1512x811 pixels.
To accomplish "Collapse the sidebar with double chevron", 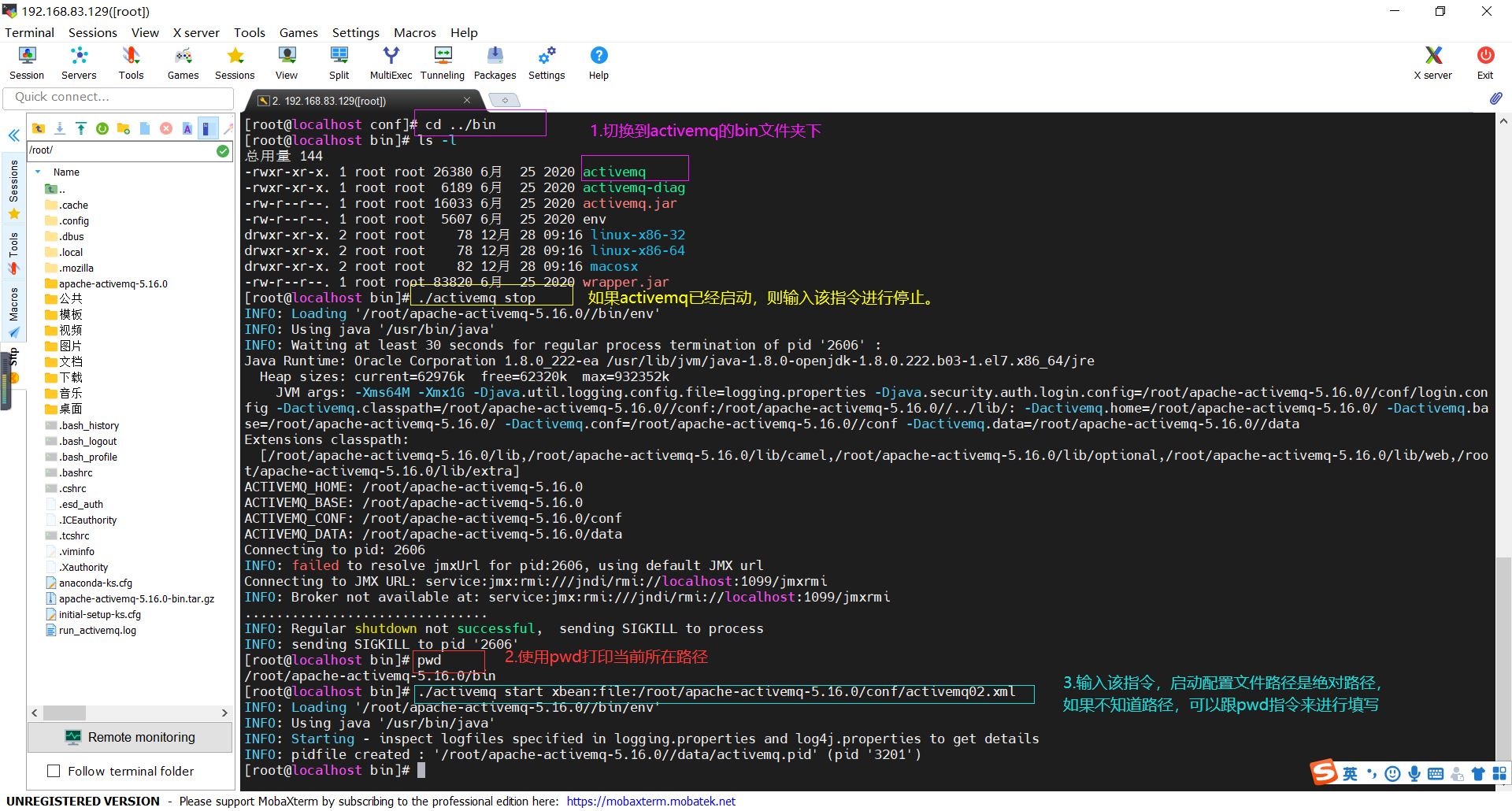I will tap(13, 135).
